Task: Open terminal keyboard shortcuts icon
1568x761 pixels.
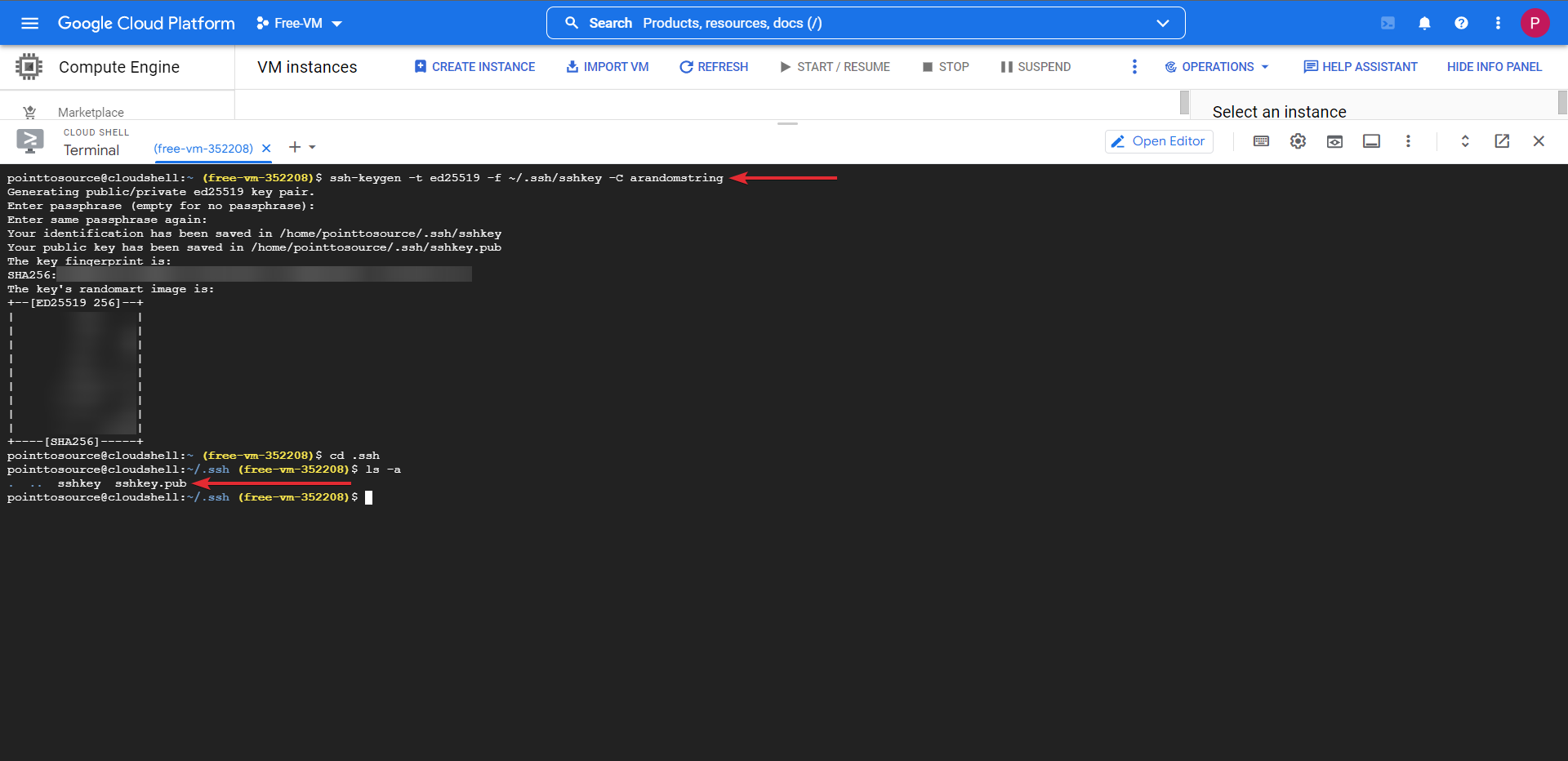Action: coord(1261,141)
